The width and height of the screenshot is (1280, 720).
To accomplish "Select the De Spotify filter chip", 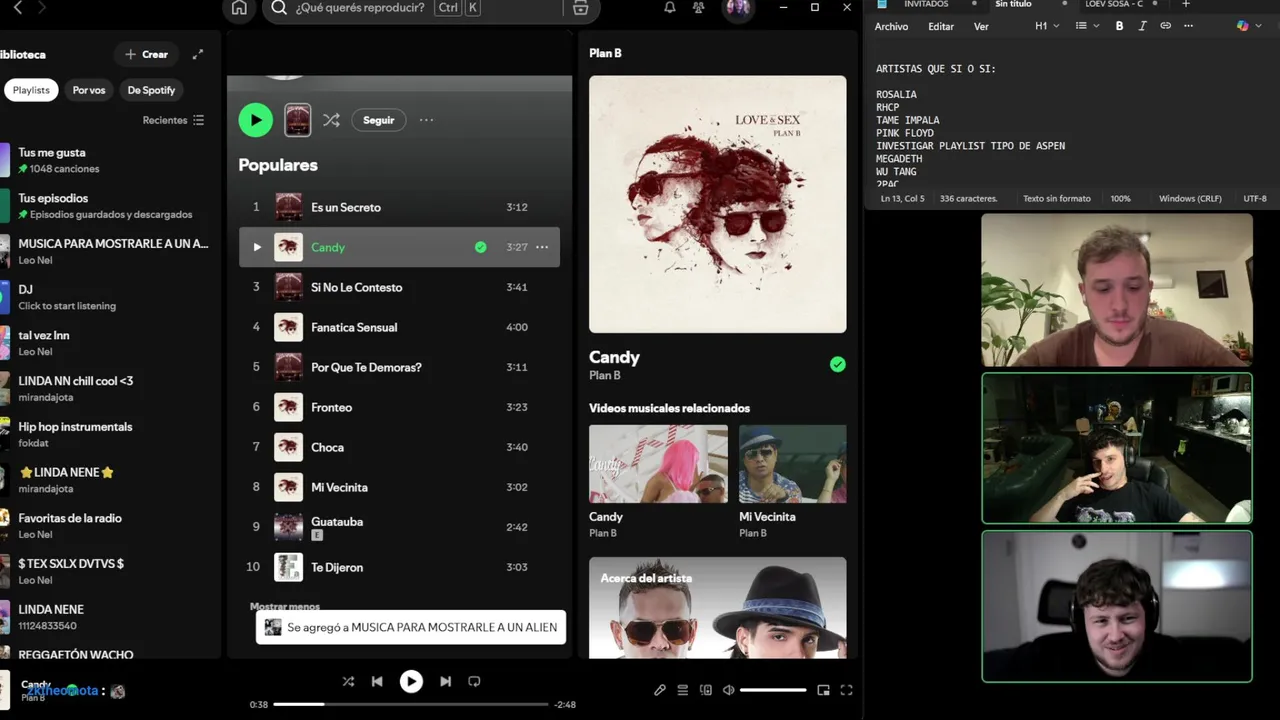I will [151, 90].
